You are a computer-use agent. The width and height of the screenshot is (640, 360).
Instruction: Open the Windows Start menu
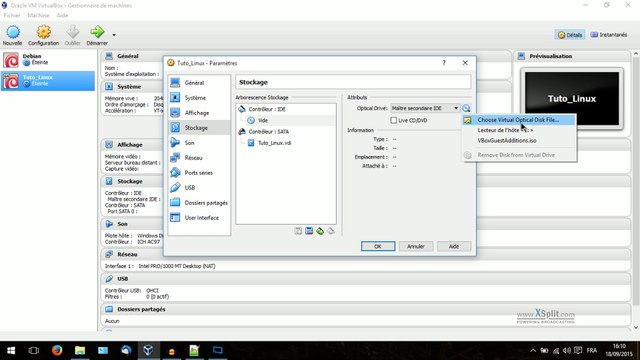coord(11,351)
